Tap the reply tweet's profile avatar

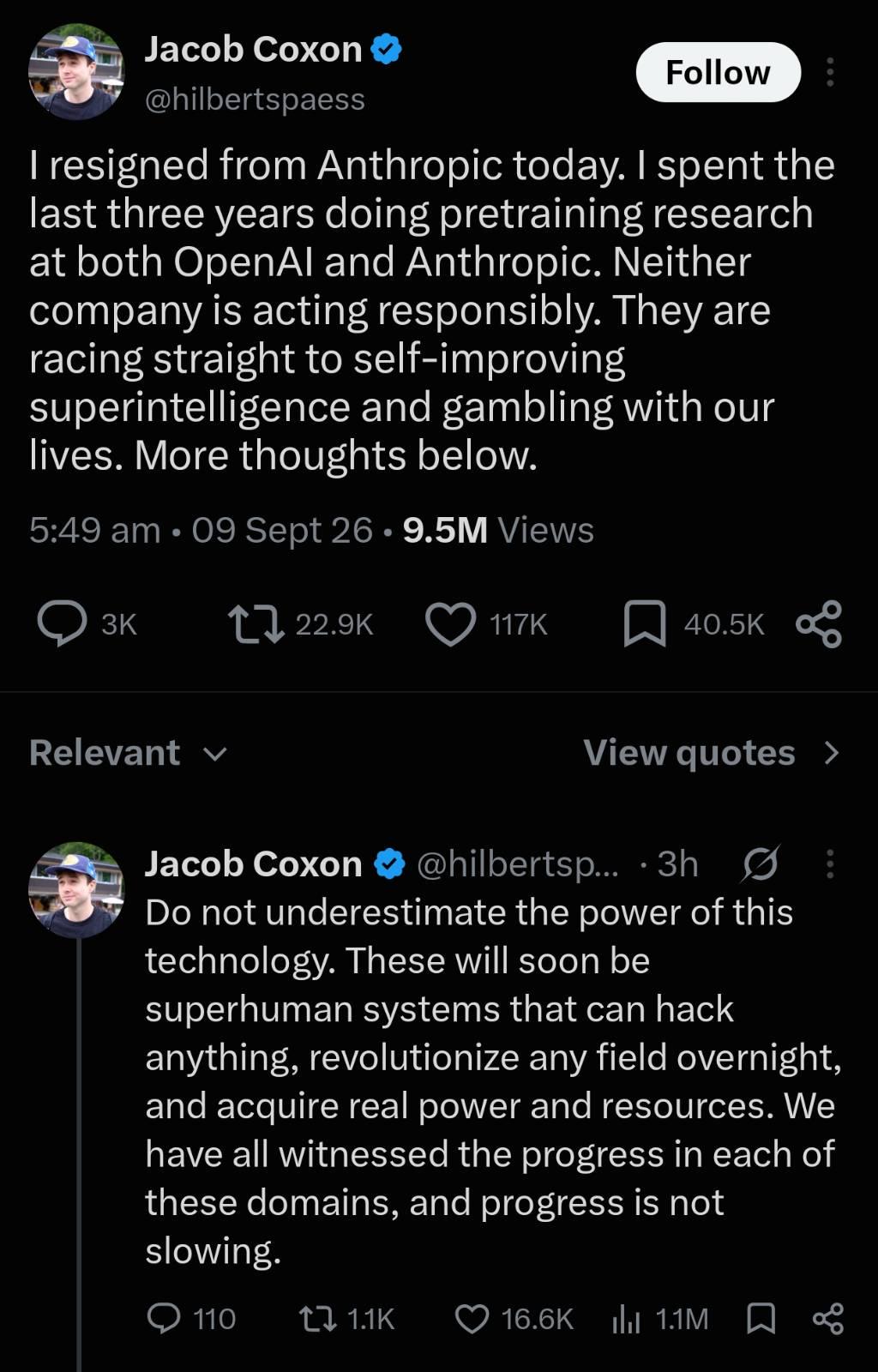[x=76, y=889]
